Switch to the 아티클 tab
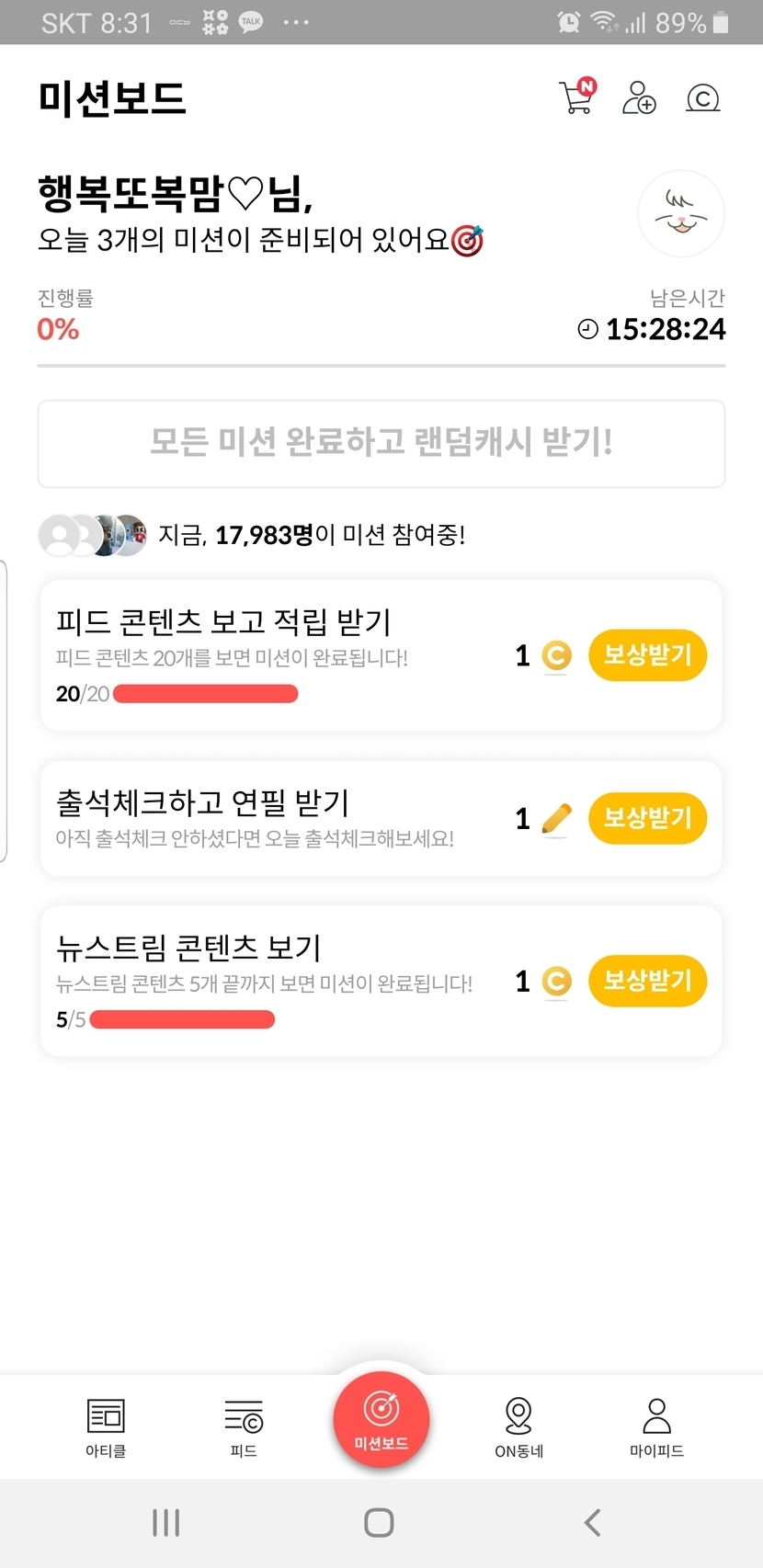763x1568 pixels. (x=106, y=1426)
